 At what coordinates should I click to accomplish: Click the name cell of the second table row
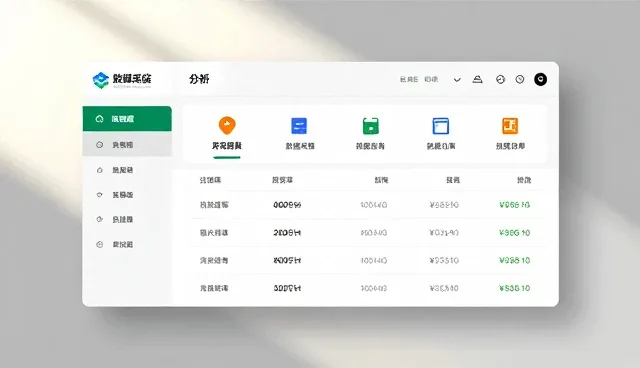(x=214, y=233)
